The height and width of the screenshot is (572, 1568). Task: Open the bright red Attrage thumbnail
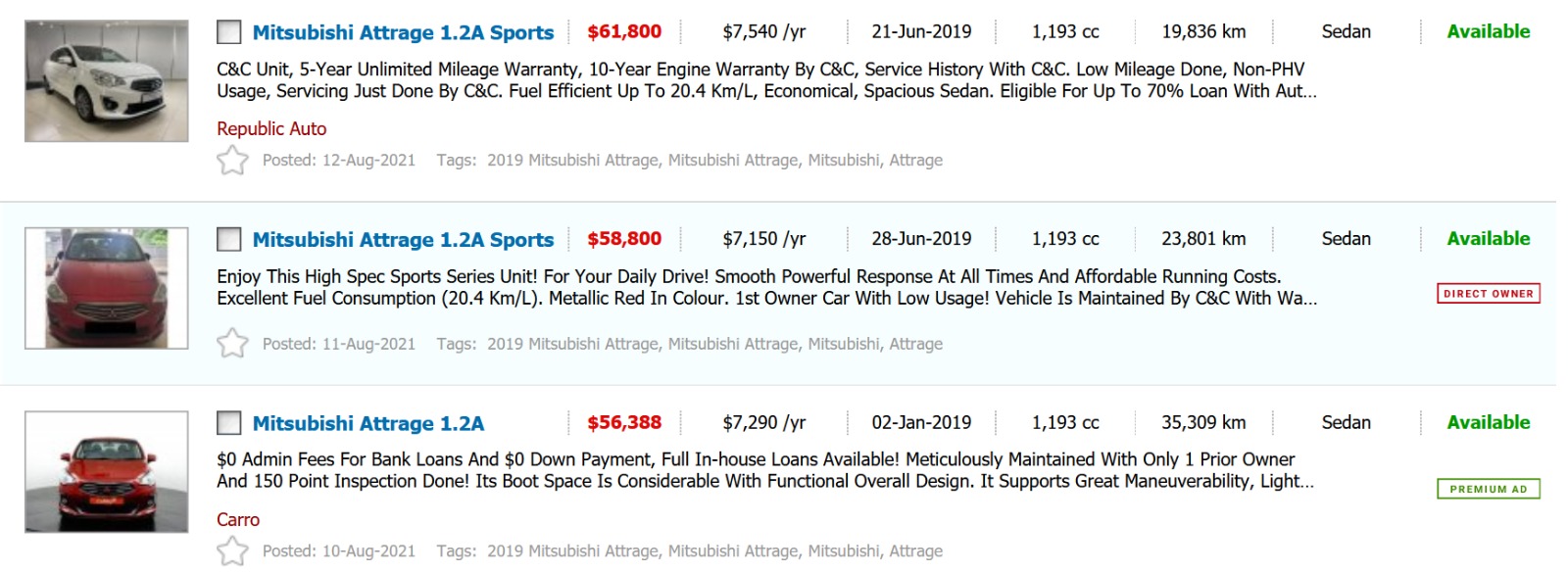[106, 472]
